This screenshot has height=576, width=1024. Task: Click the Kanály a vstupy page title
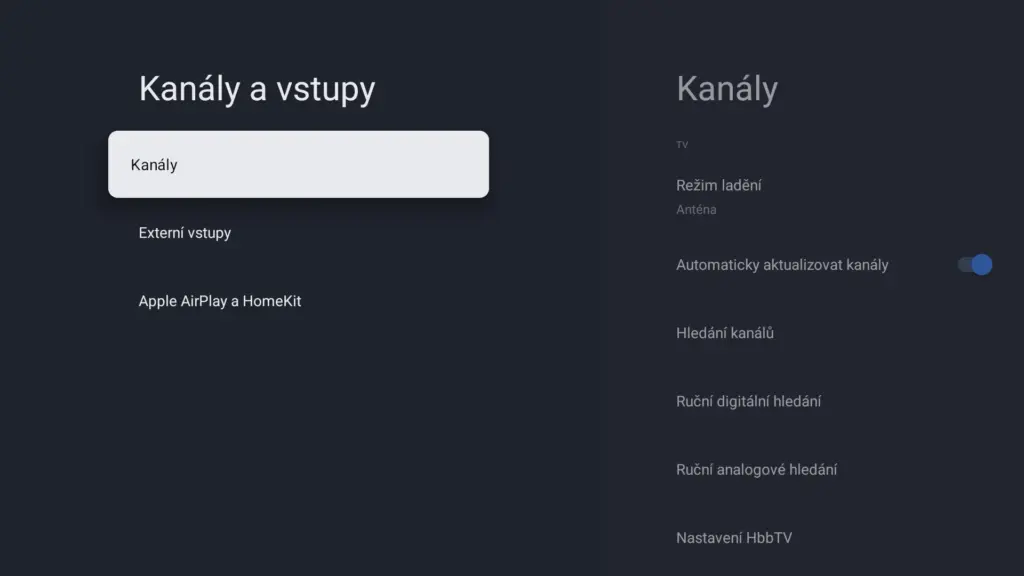(257, 89)
